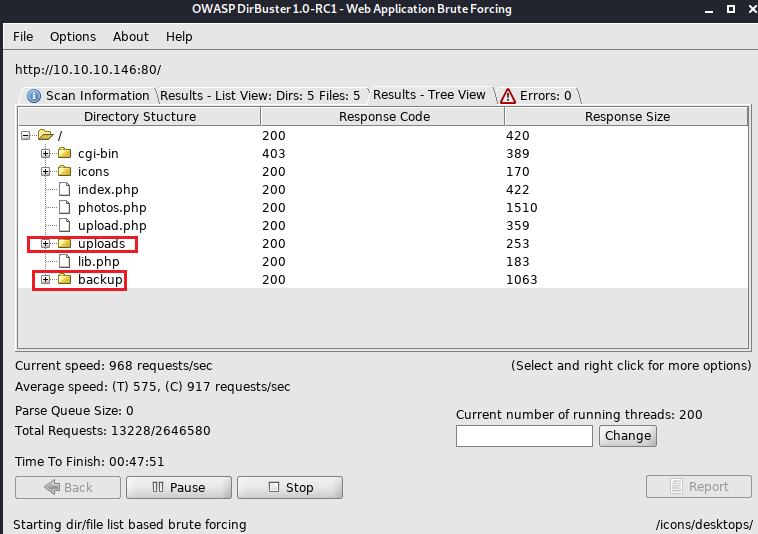Viewport: 758px width, 534px height.
Task: Click the Response Code column header
Action: pyautogui.click(x=384, y=116)
